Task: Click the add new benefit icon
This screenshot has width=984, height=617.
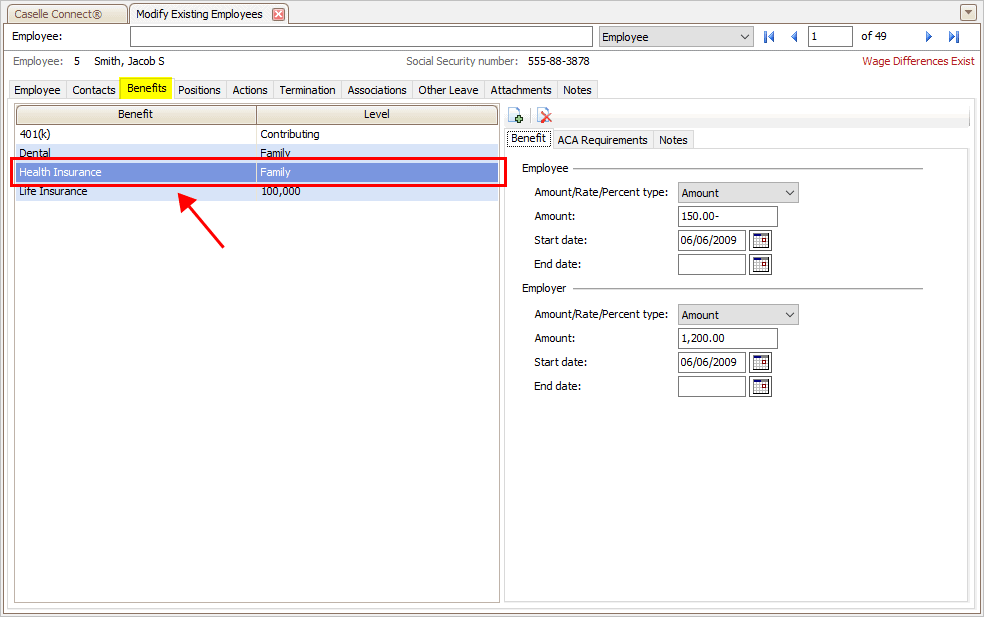Action: coord(516,116)
